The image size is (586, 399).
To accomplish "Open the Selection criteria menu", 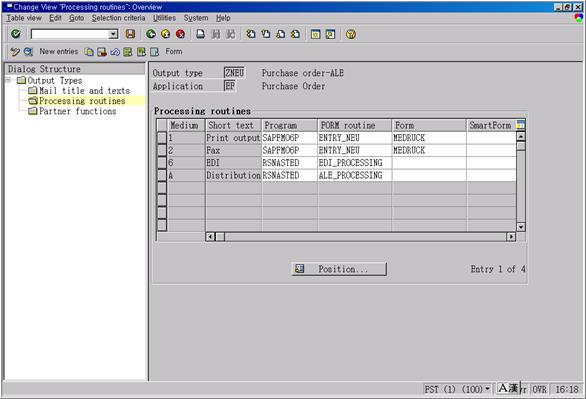I will 118,18.
